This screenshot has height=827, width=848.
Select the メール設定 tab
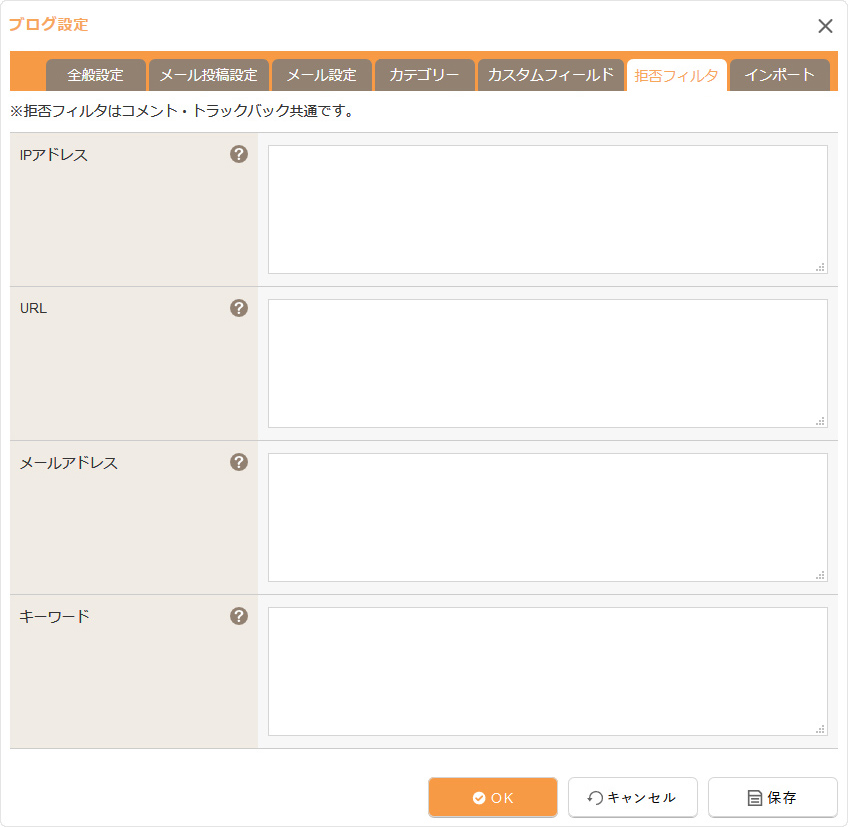pyautogui.click(x=322, y=75)
